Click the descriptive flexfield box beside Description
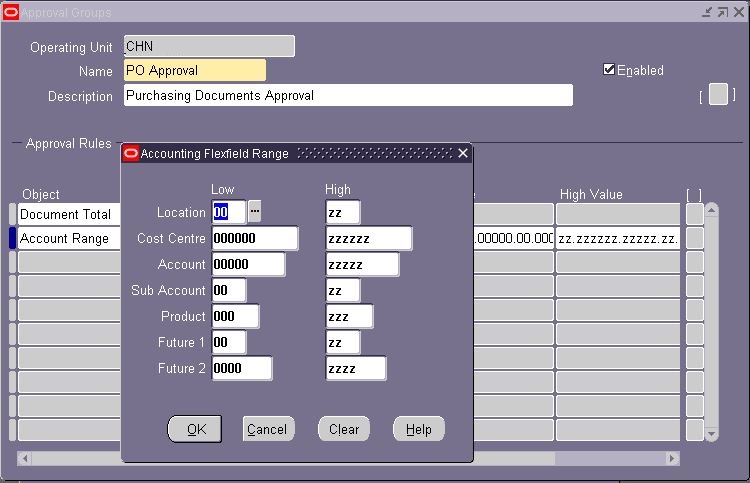This screenshot has height=483, width=750. point(718,94)
